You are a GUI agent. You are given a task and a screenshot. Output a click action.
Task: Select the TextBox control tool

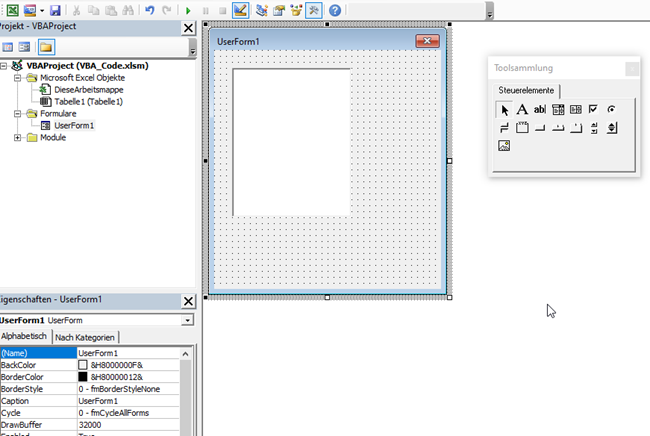click(x=540, y=109)
